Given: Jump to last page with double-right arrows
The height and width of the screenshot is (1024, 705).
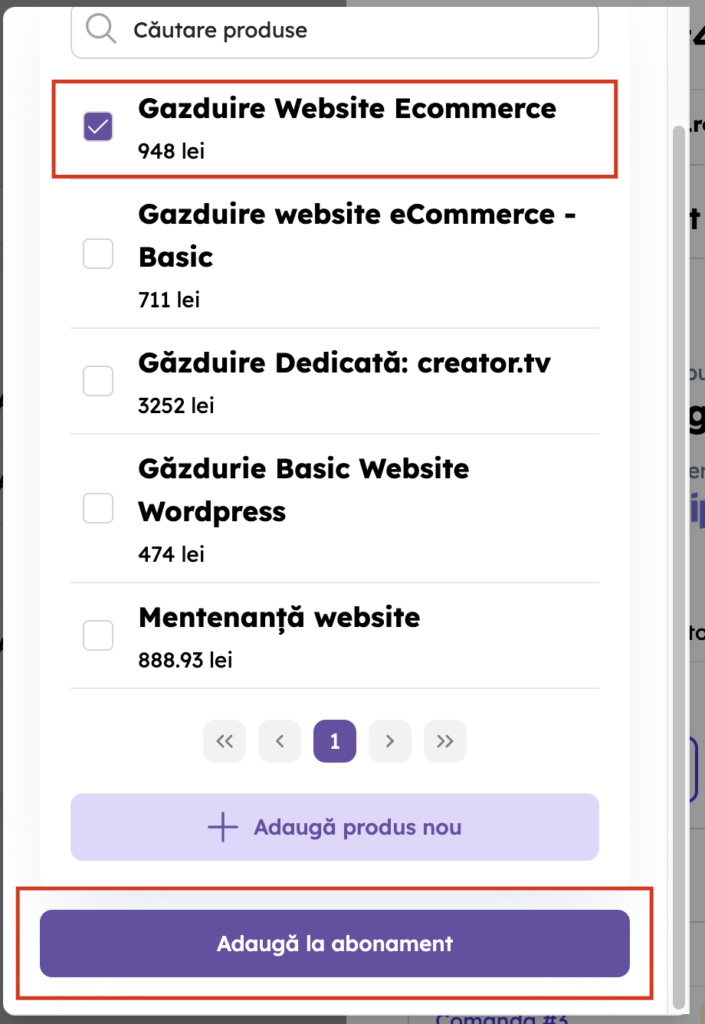Looking at the screenshot, I should click(445, 741).
